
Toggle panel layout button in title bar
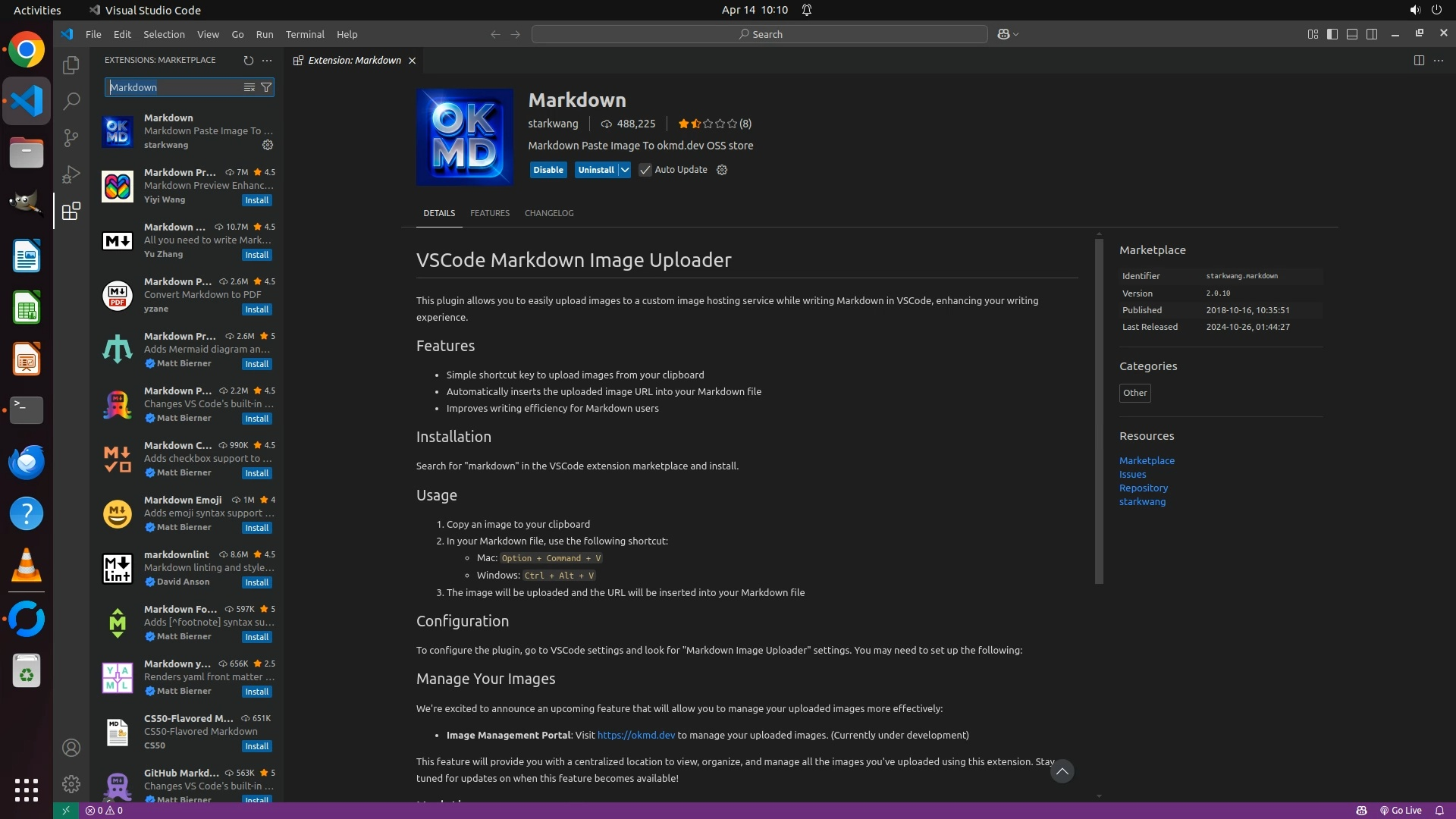tap(1352, 34)
